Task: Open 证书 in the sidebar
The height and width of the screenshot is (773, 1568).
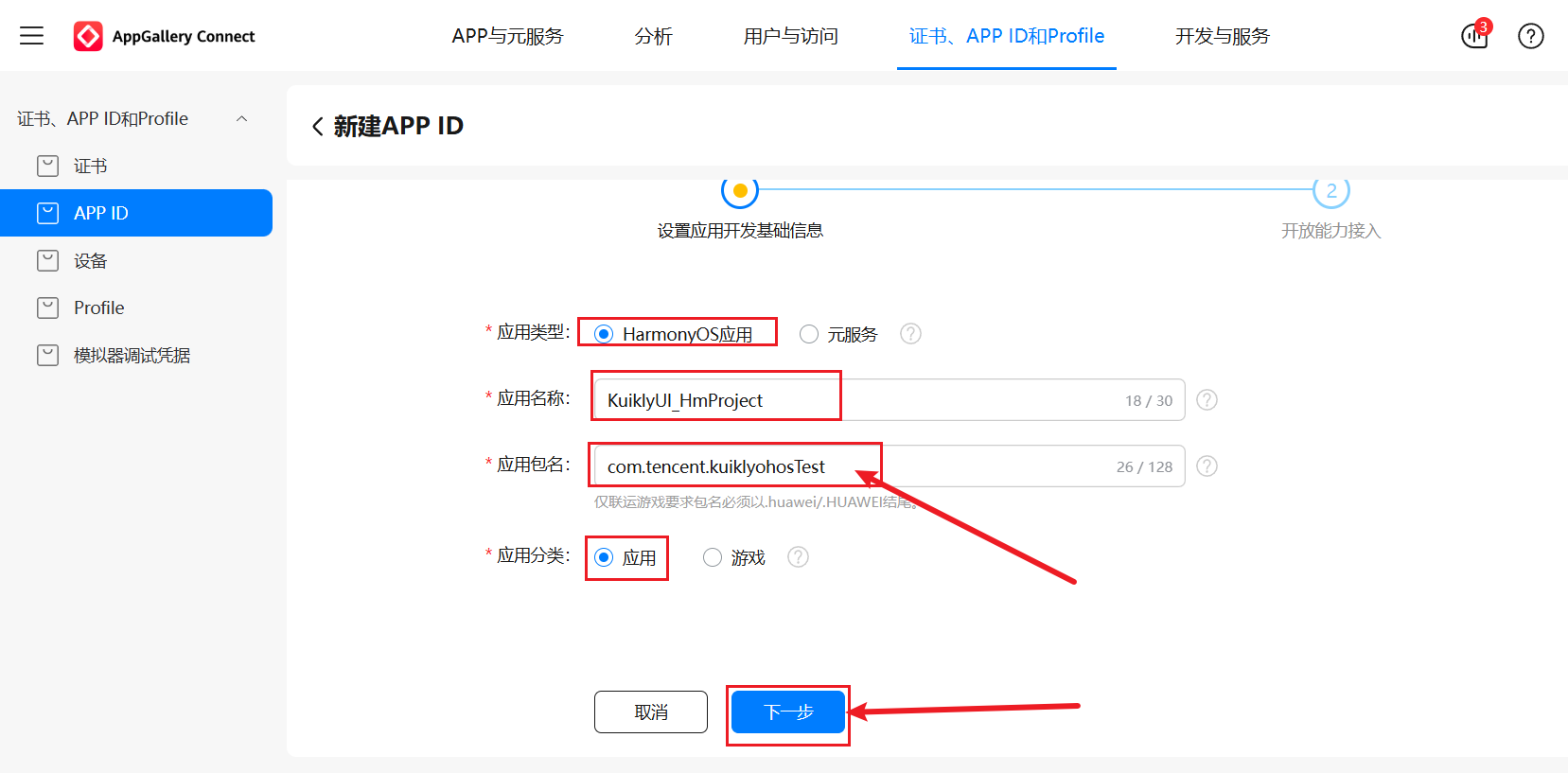Action: [x=136, y=166]
